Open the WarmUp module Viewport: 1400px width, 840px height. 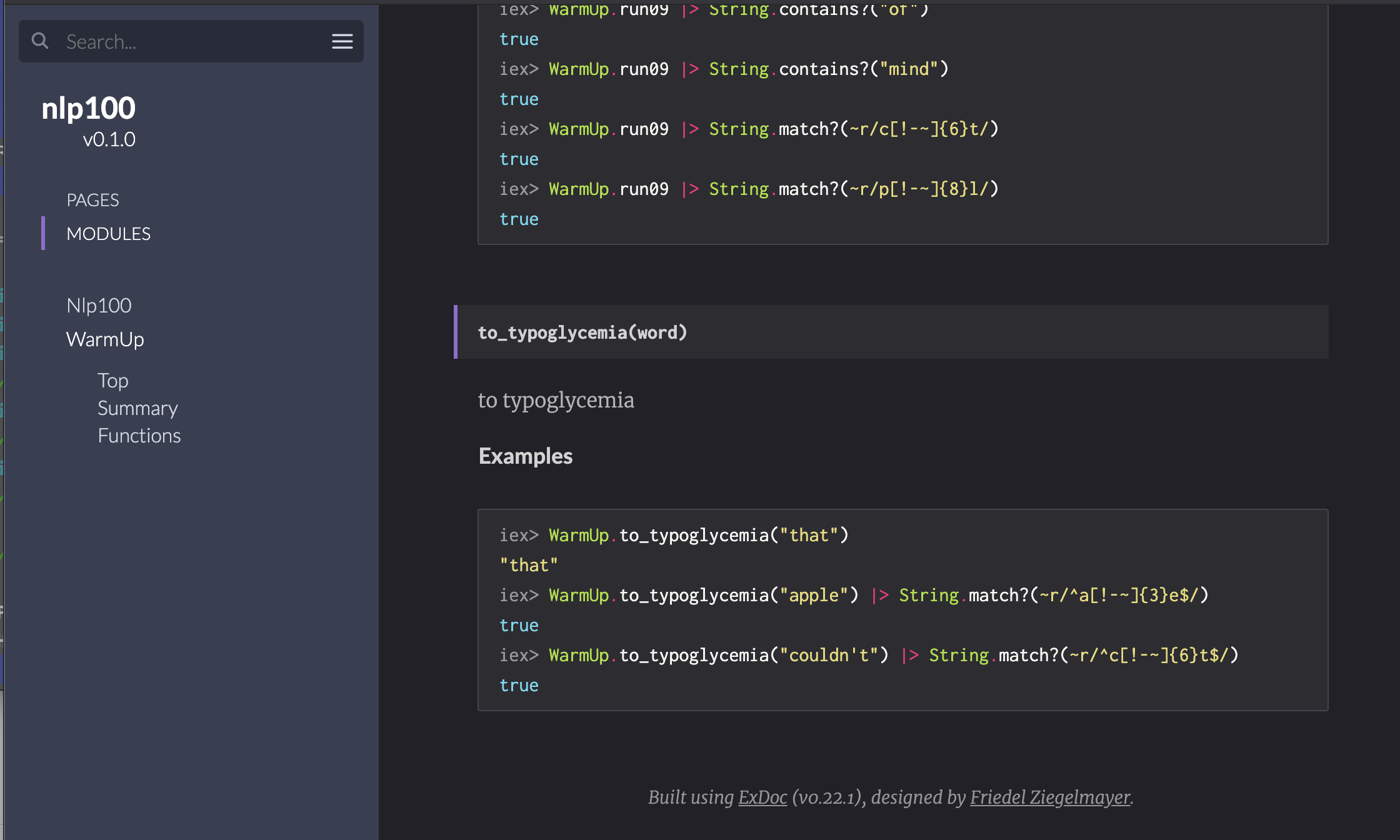point(105,339)
